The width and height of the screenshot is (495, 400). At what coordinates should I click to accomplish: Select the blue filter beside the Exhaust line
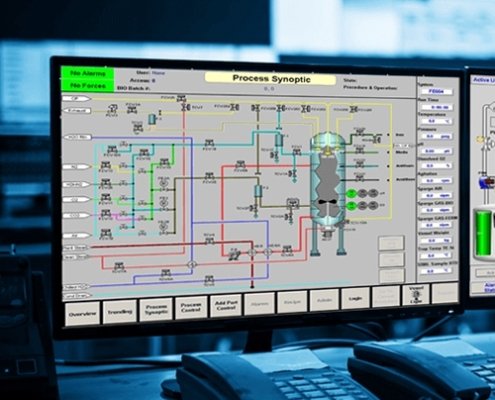coord(152,119)
